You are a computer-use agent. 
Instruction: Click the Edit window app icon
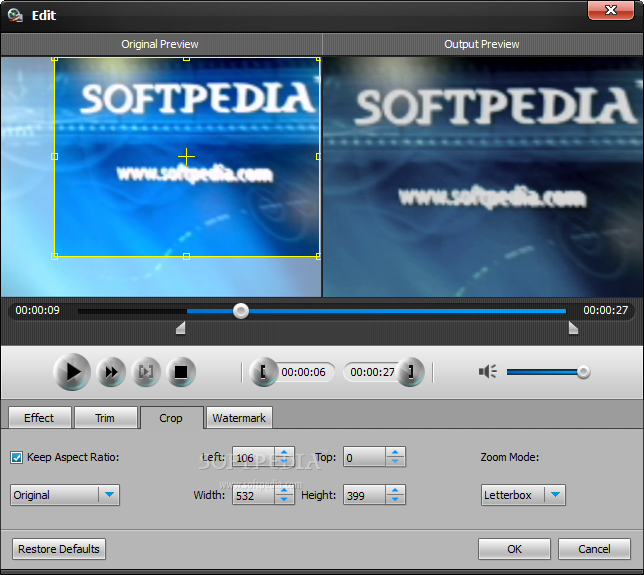[15, 15]
